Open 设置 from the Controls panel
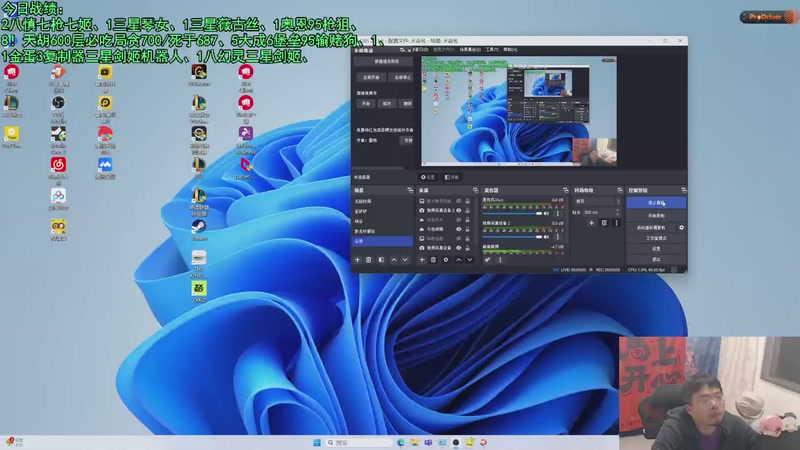Screen dimensions: 800x450 (x=656, y=249)
